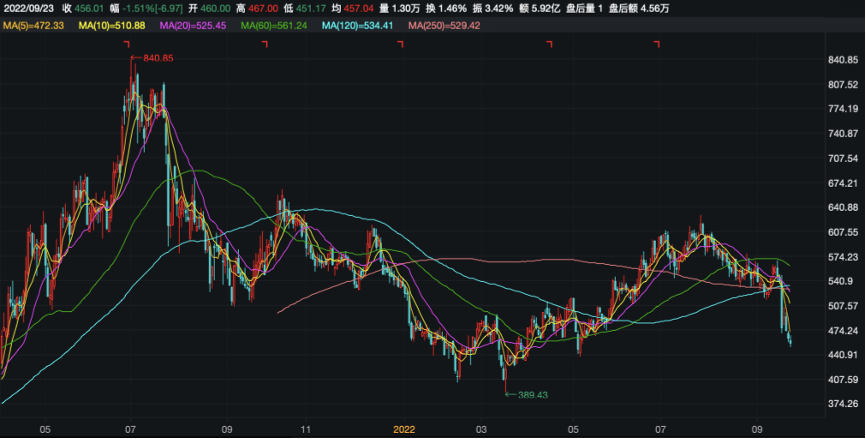Select the 440.91 price axis label
Image resolution: width=866 pixels, height=439 pixels.
[843, 355]
